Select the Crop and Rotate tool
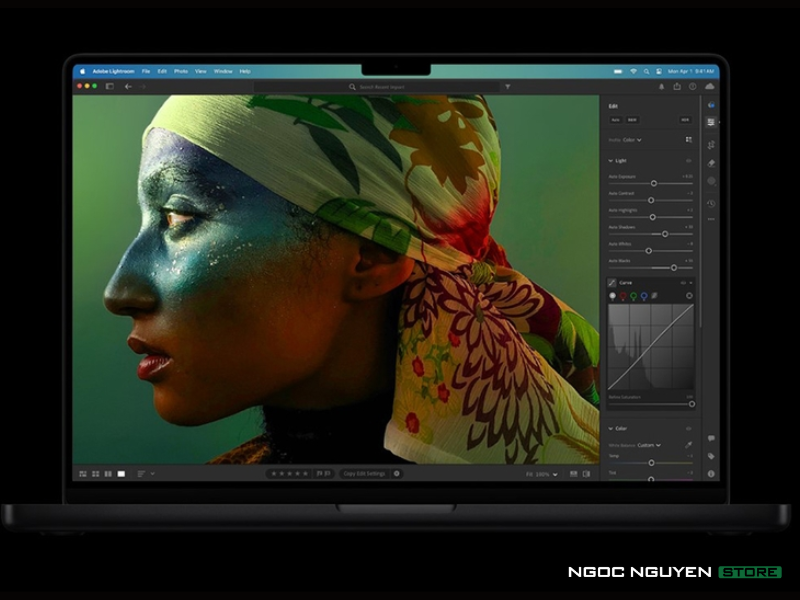The height and width of the screenshot is (600, 800). tap(711, 144)
